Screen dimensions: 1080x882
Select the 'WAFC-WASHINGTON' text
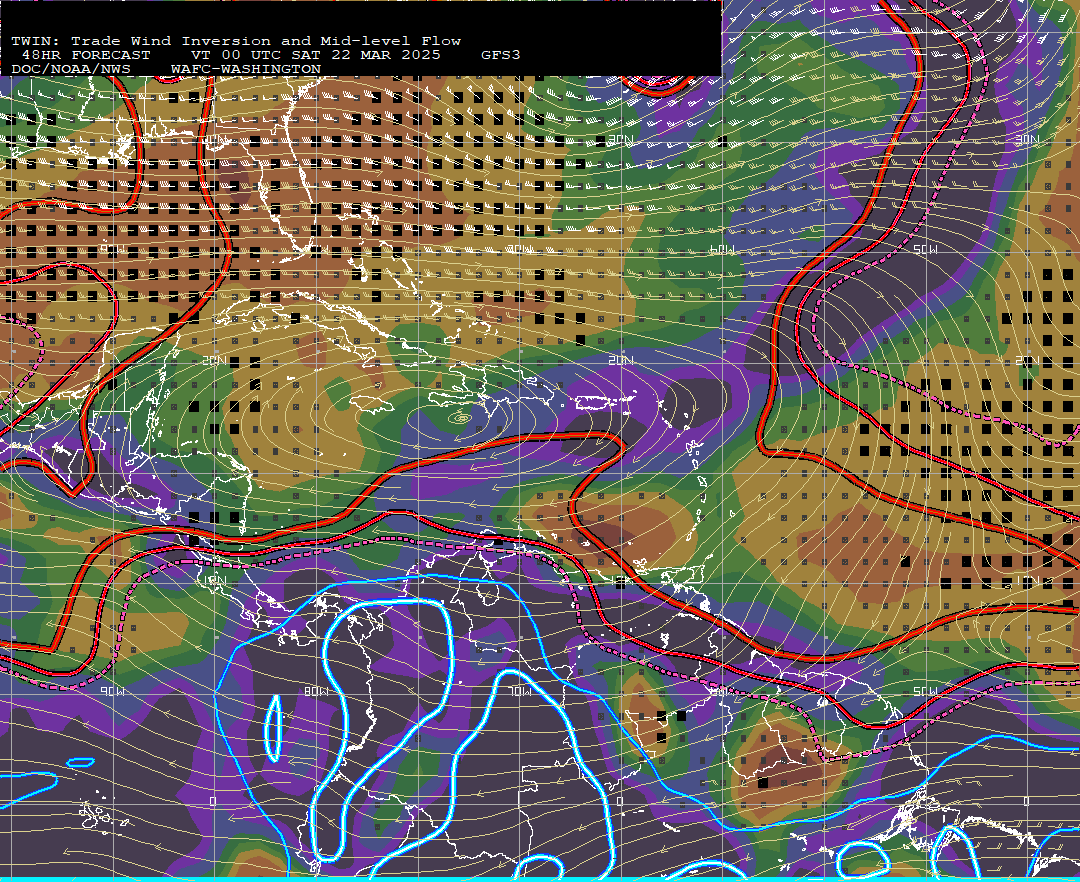click(246, 69)
